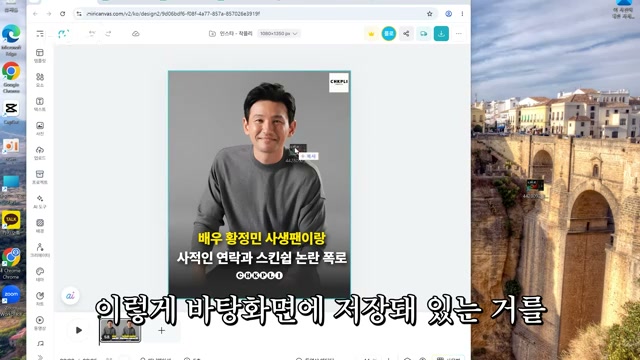Open the AI tools (AI 도구) panel
640x360 pixels.
point(40,202)
